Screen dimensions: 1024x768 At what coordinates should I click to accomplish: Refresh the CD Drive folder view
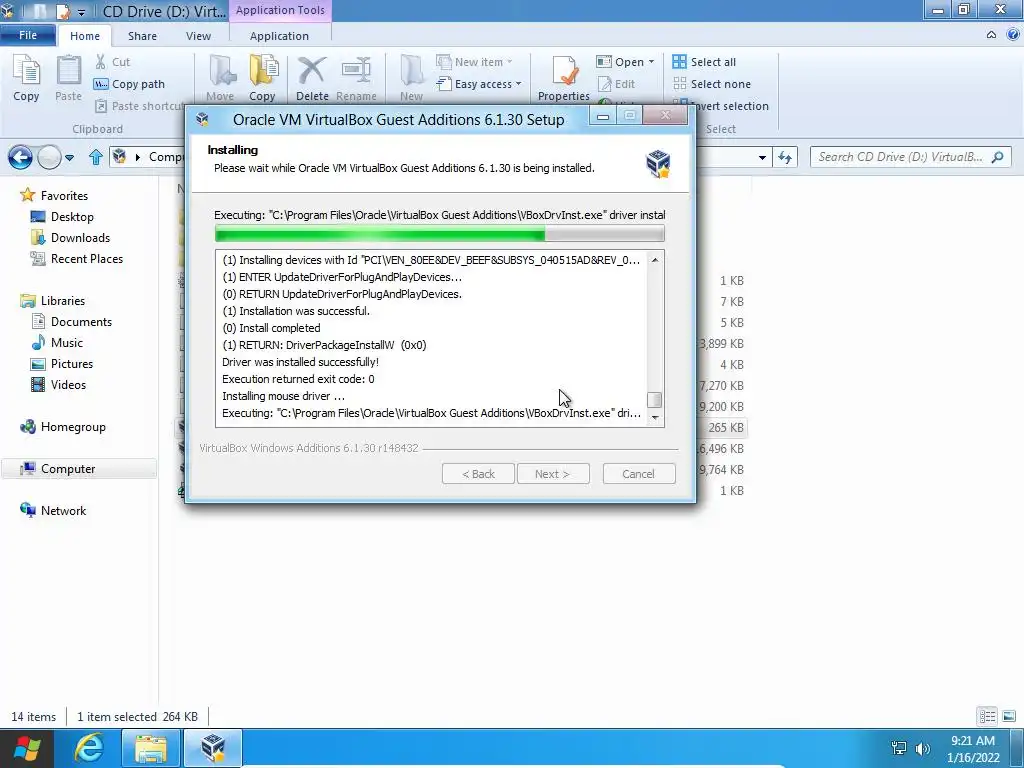point(785,157)
